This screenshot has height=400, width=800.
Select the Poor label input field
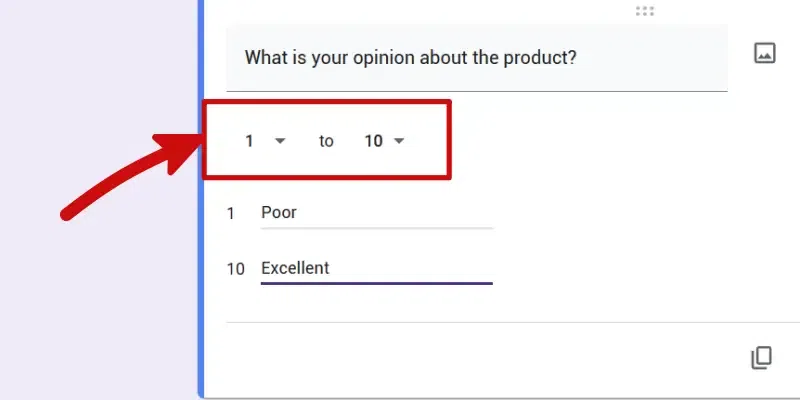tap(377, 213)
